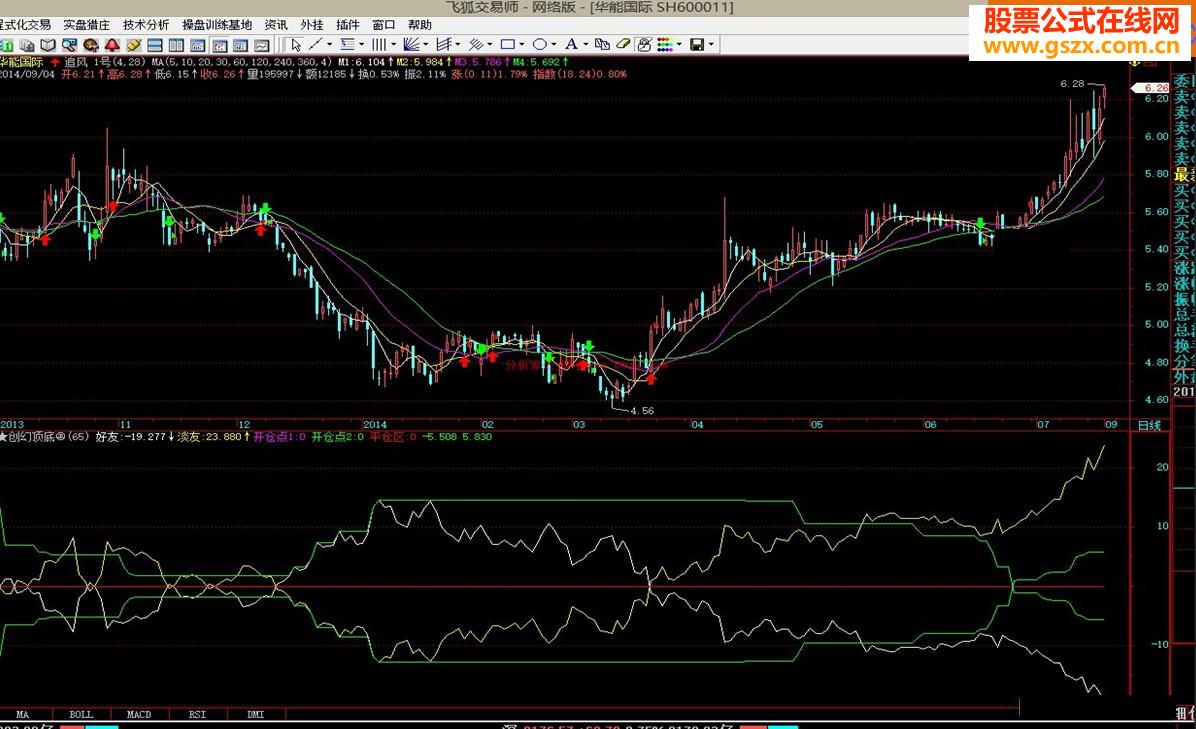Select the rectangle drawing tool
The image size is (1196, 729).
[507, 45]
